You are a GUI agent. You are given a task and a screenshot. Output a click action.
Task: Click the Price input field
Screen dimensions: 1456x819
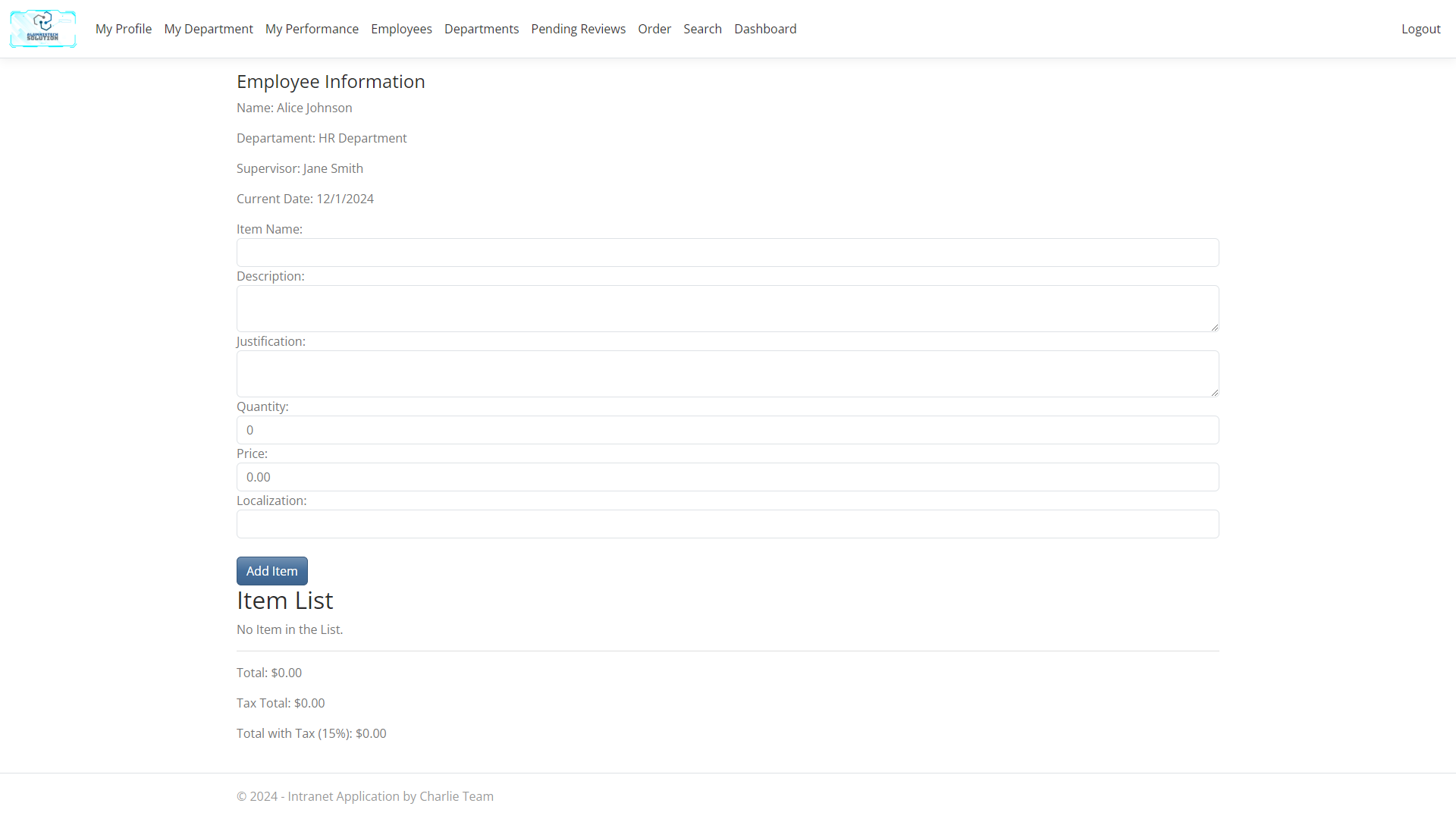tap(727, 477)
